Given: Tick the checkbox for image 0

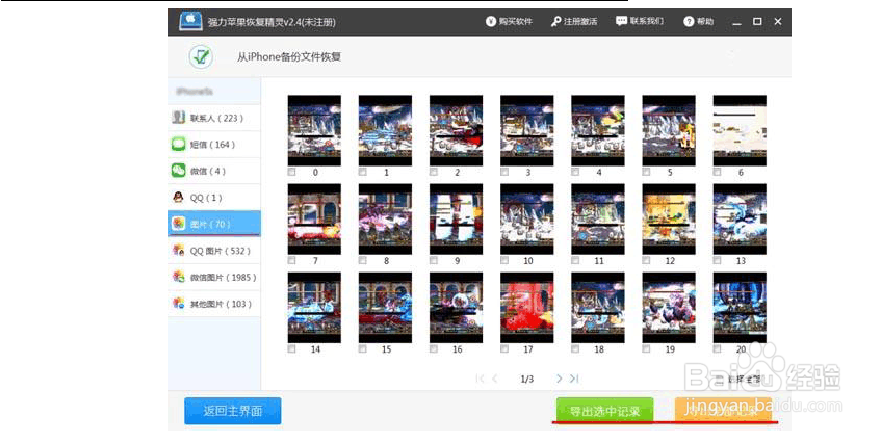Looking at the screenshot, I should (x=291, y=172).
